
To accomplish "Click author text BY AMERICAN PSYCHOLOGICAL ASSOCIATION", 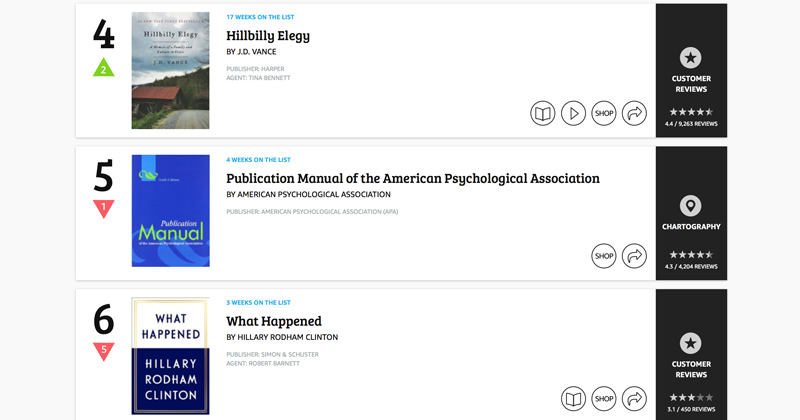I will 308,194.
